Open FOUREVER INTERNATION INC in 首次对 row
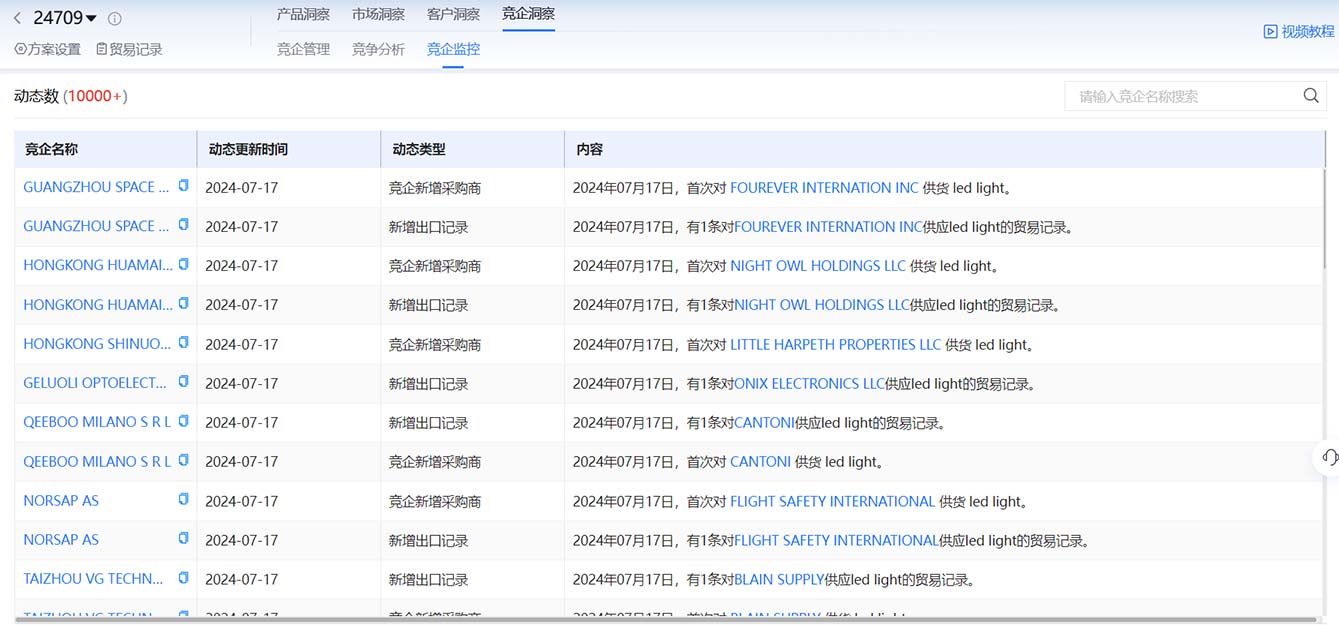The width and height of the screenshot is (1339, 625). click(x=824, y=188)
